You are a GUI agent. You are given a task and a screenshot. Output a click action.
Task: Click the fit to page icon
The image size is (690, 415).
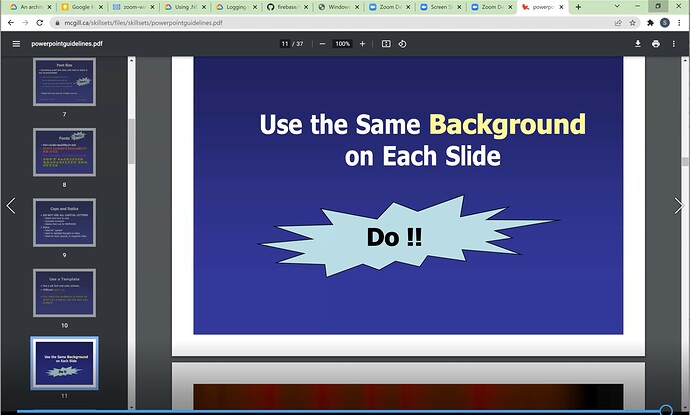point(386,44)
